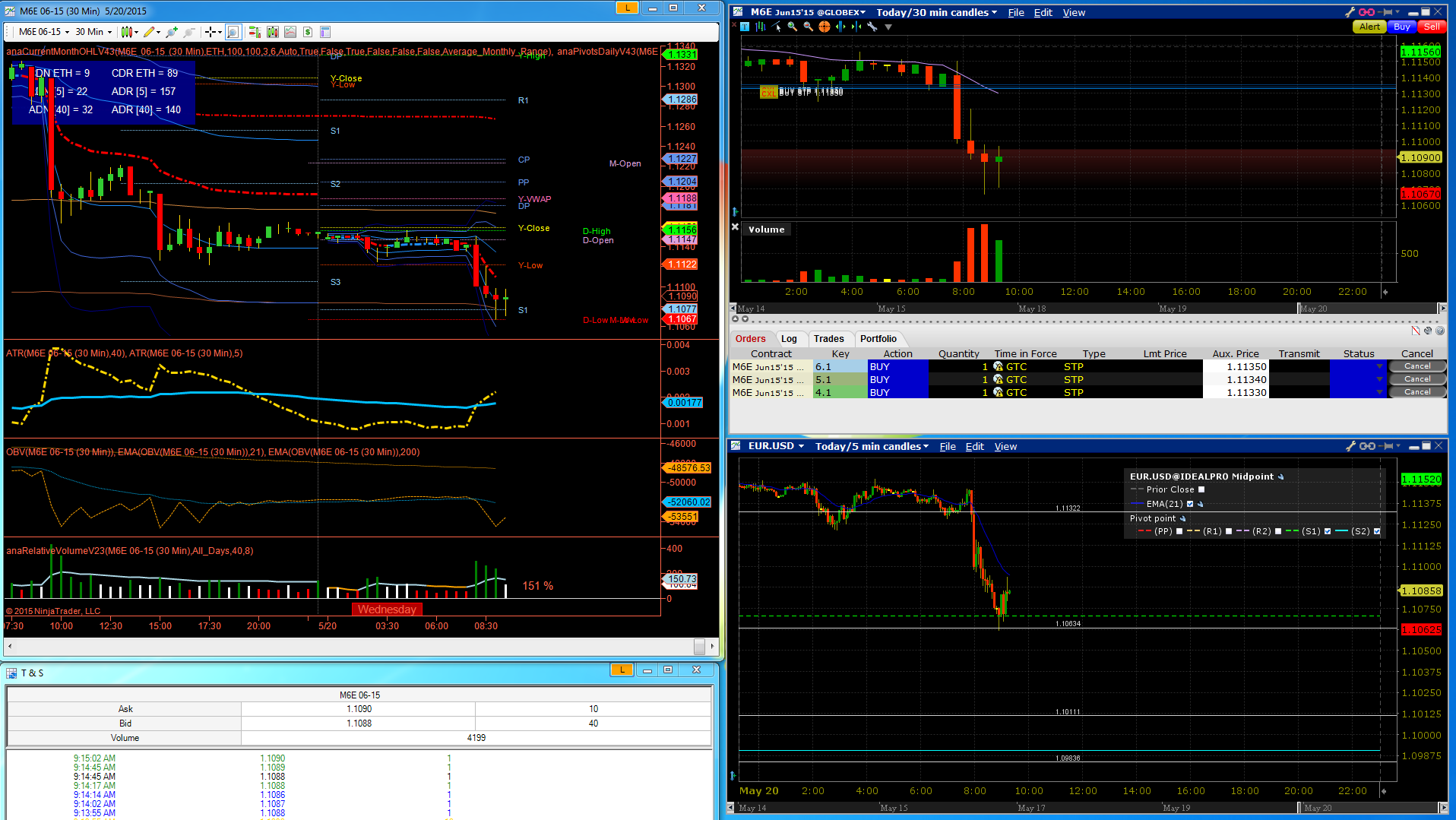The height and width of the screenshot is (820, 1456).
Task: Open status dropdown for order with key 6.1
Action: [1379, 366]
